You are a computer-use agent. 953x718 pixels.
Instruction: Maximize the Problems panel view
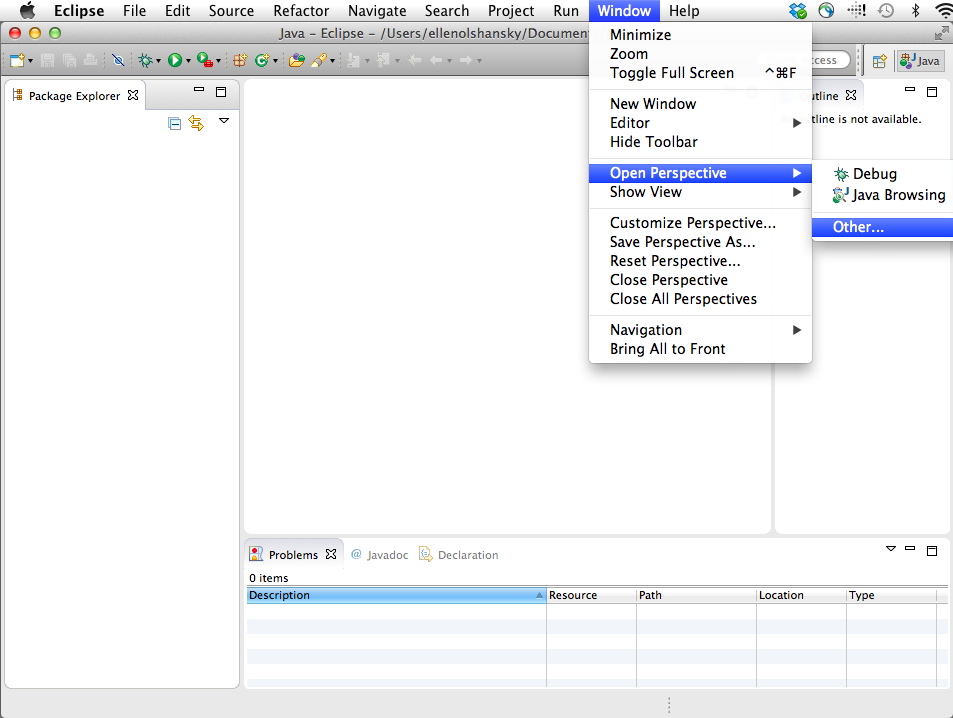pyautogui.click(x=931, y=550)
